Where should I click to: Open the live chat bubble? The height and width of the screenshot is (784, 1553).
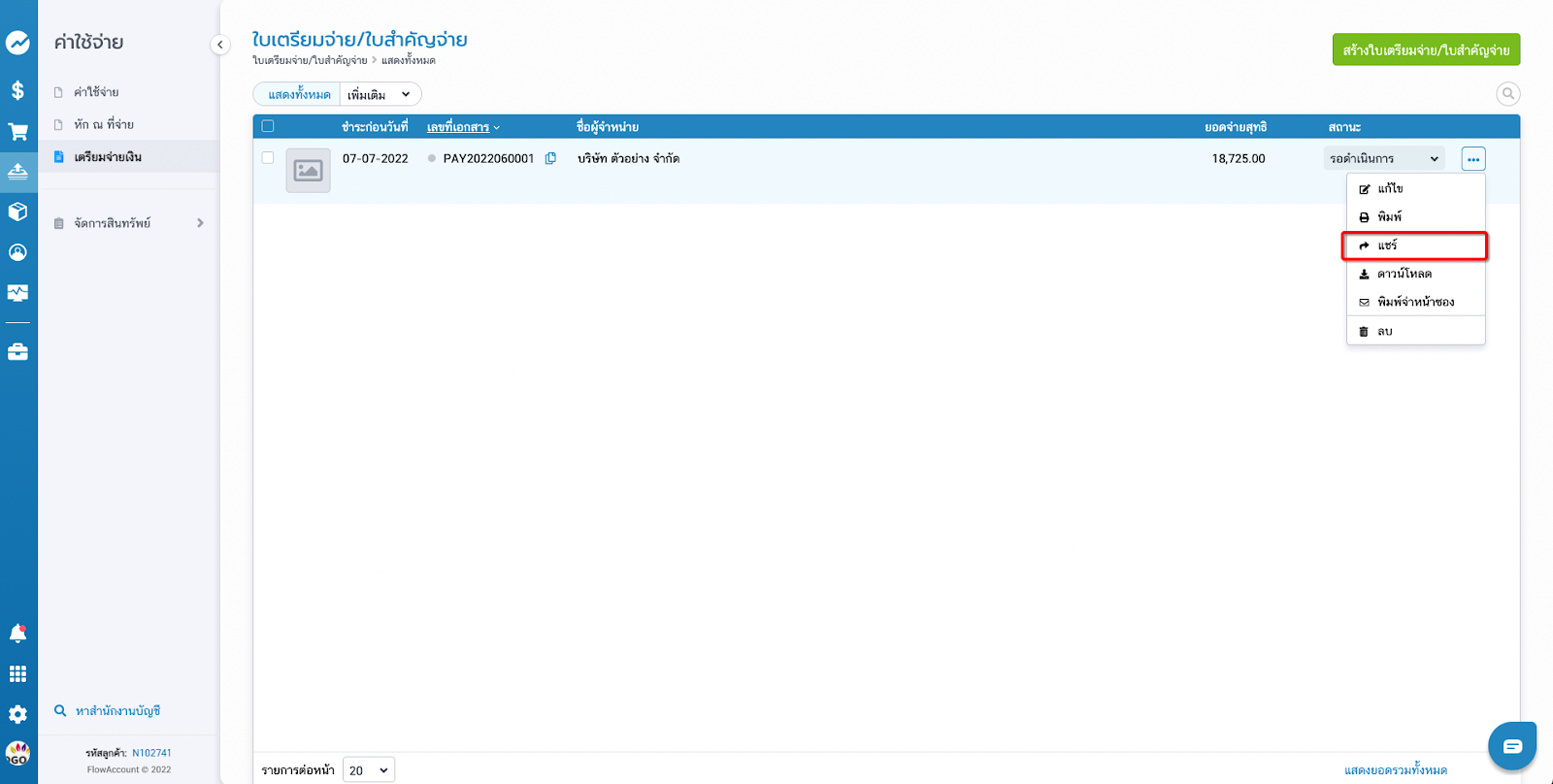pyautogui.click(x=1511, y=745)
